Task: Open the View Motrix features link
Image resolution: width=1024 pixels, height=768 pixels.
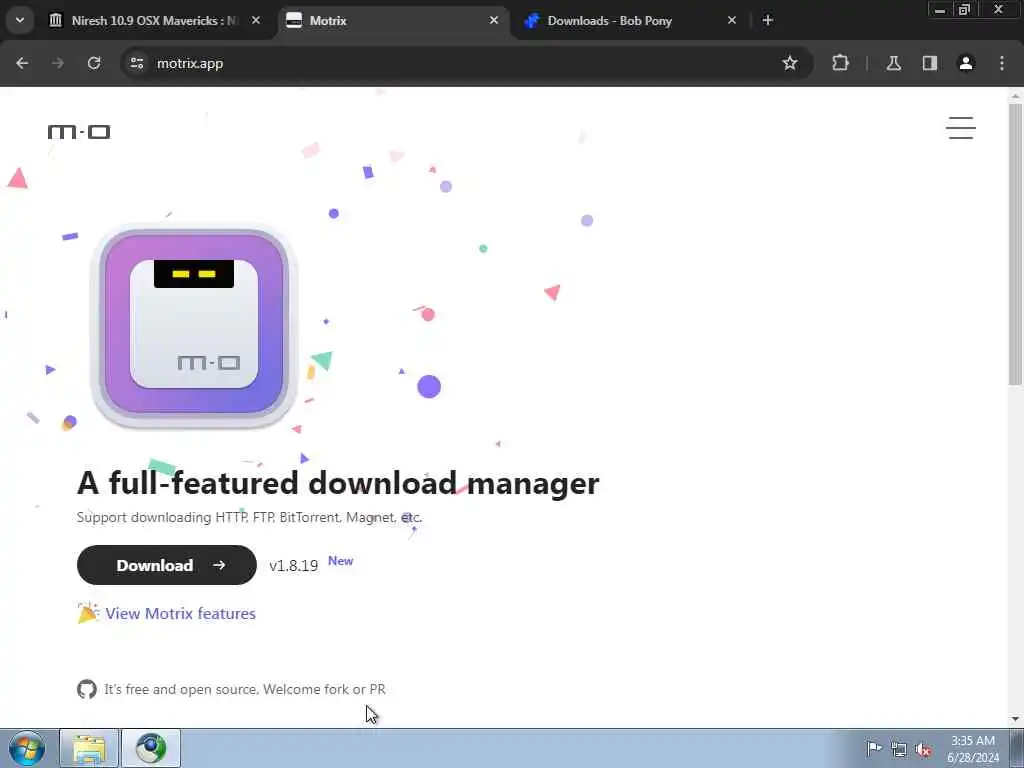Action: (180, 614)
